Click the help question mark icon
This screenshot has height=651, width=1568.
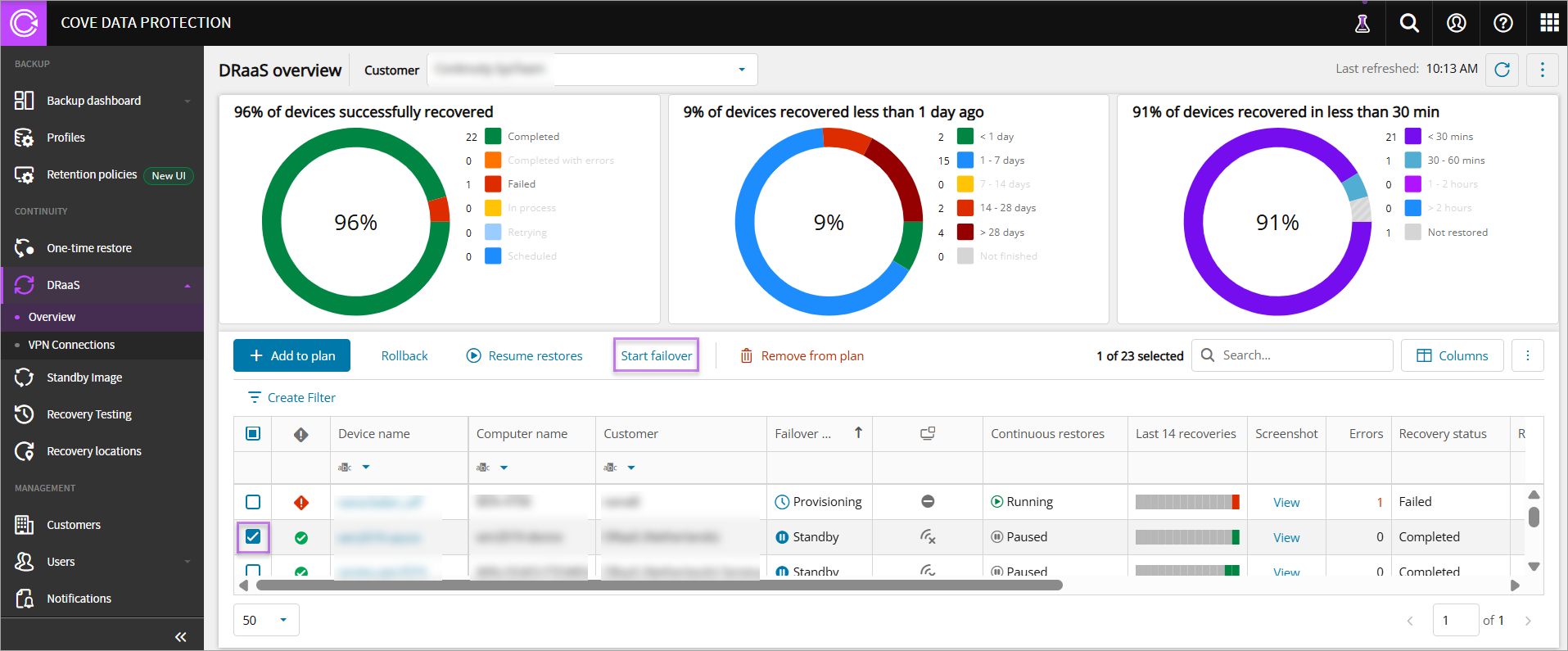pyautogui.click(x=1502, y=23)
